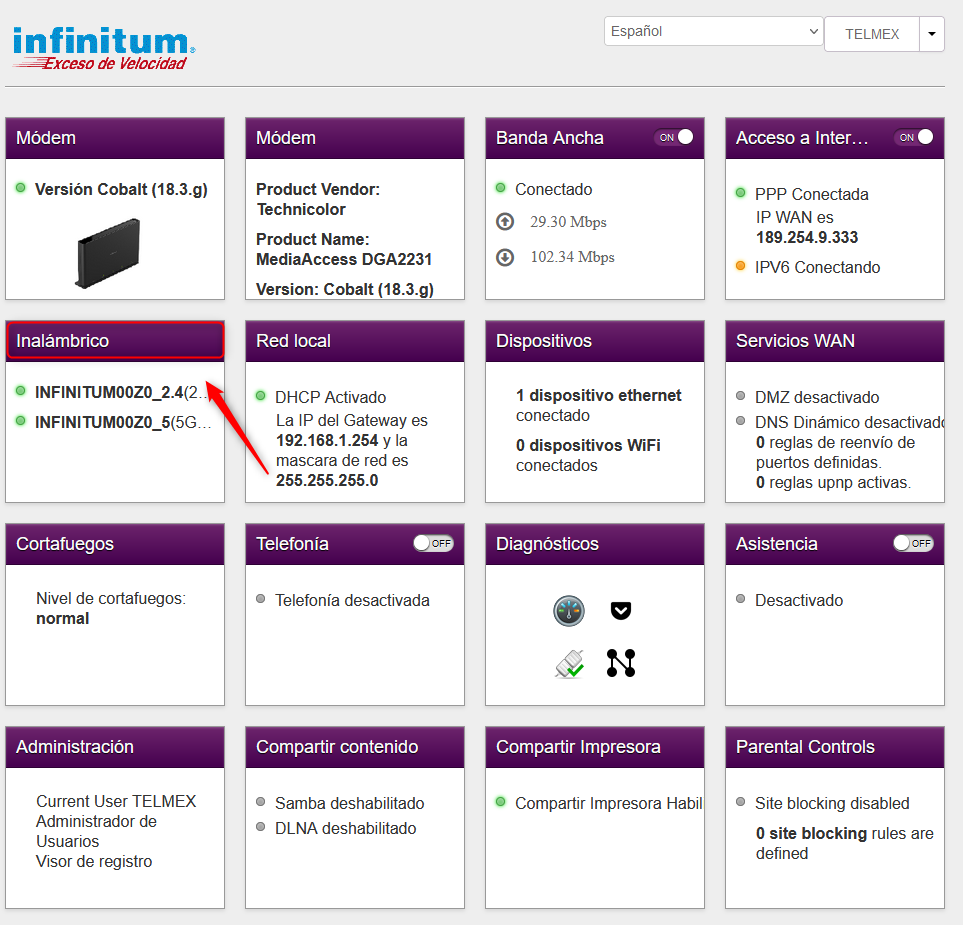
Task: Click the orange IPV6 Conectando status indicator
Action: 741,267
